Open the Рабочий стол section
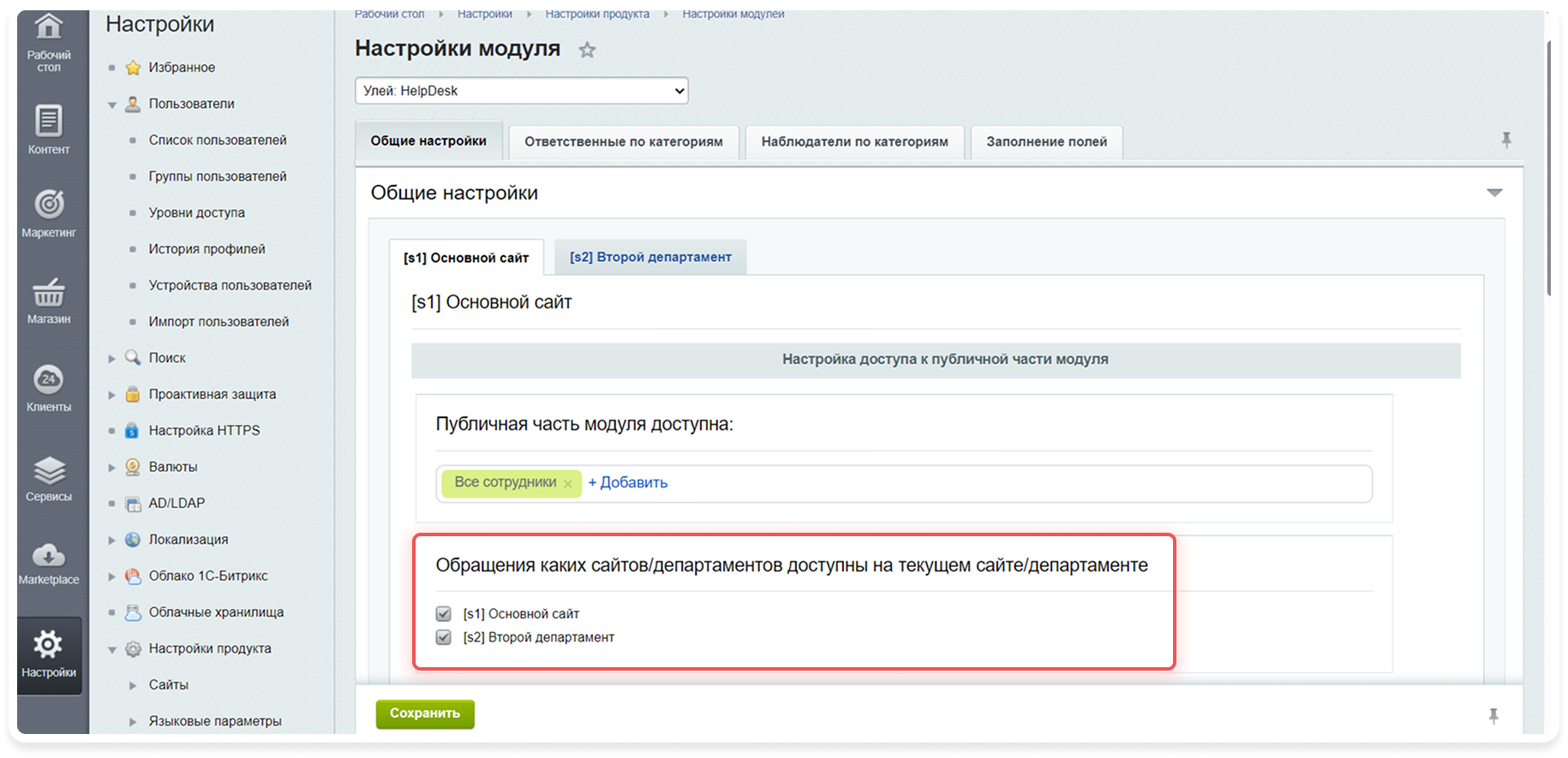 pos(49,43)
